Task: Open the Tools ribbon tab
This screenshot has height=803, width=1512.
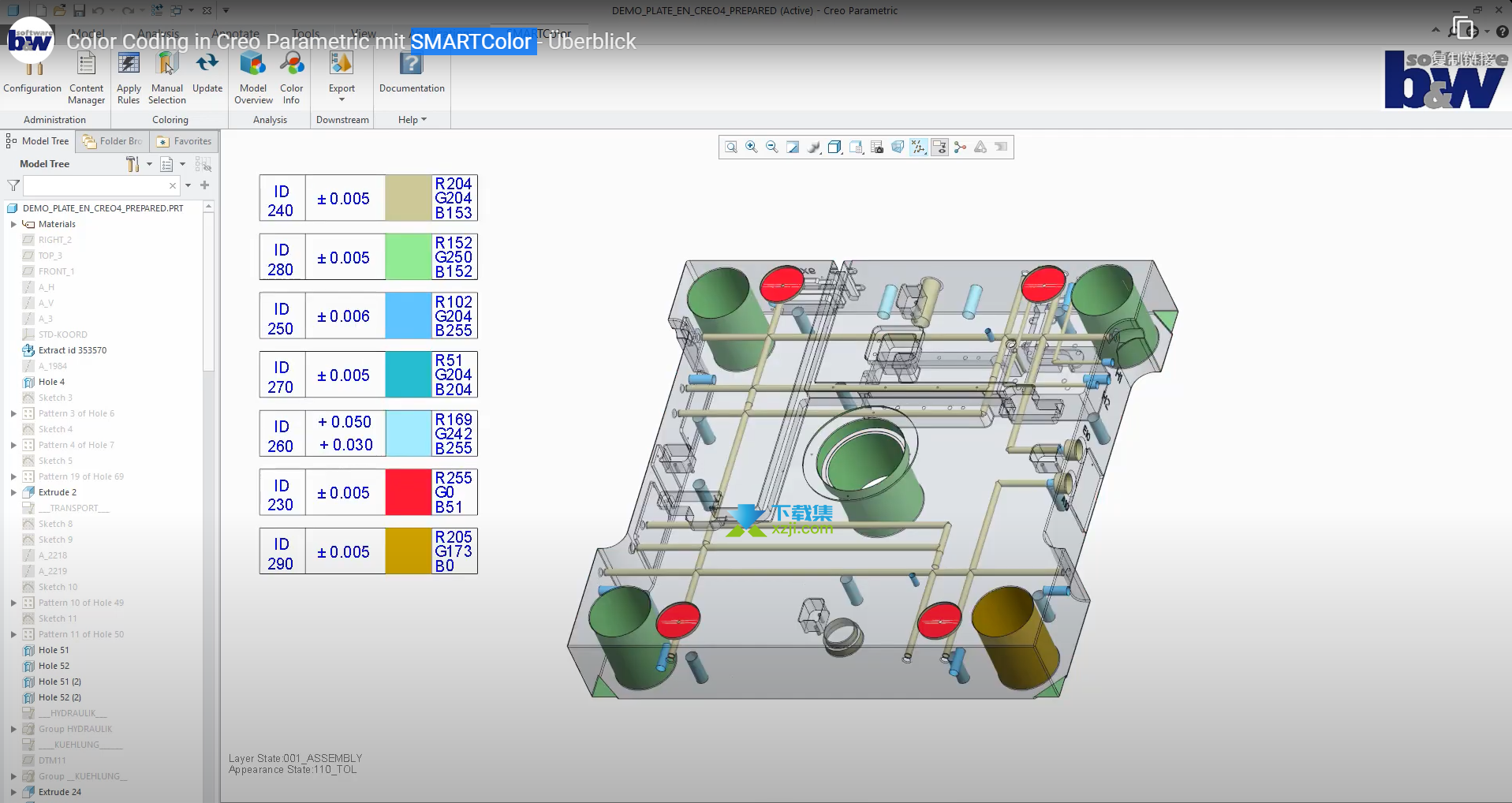Action: [x=305, y=34]
